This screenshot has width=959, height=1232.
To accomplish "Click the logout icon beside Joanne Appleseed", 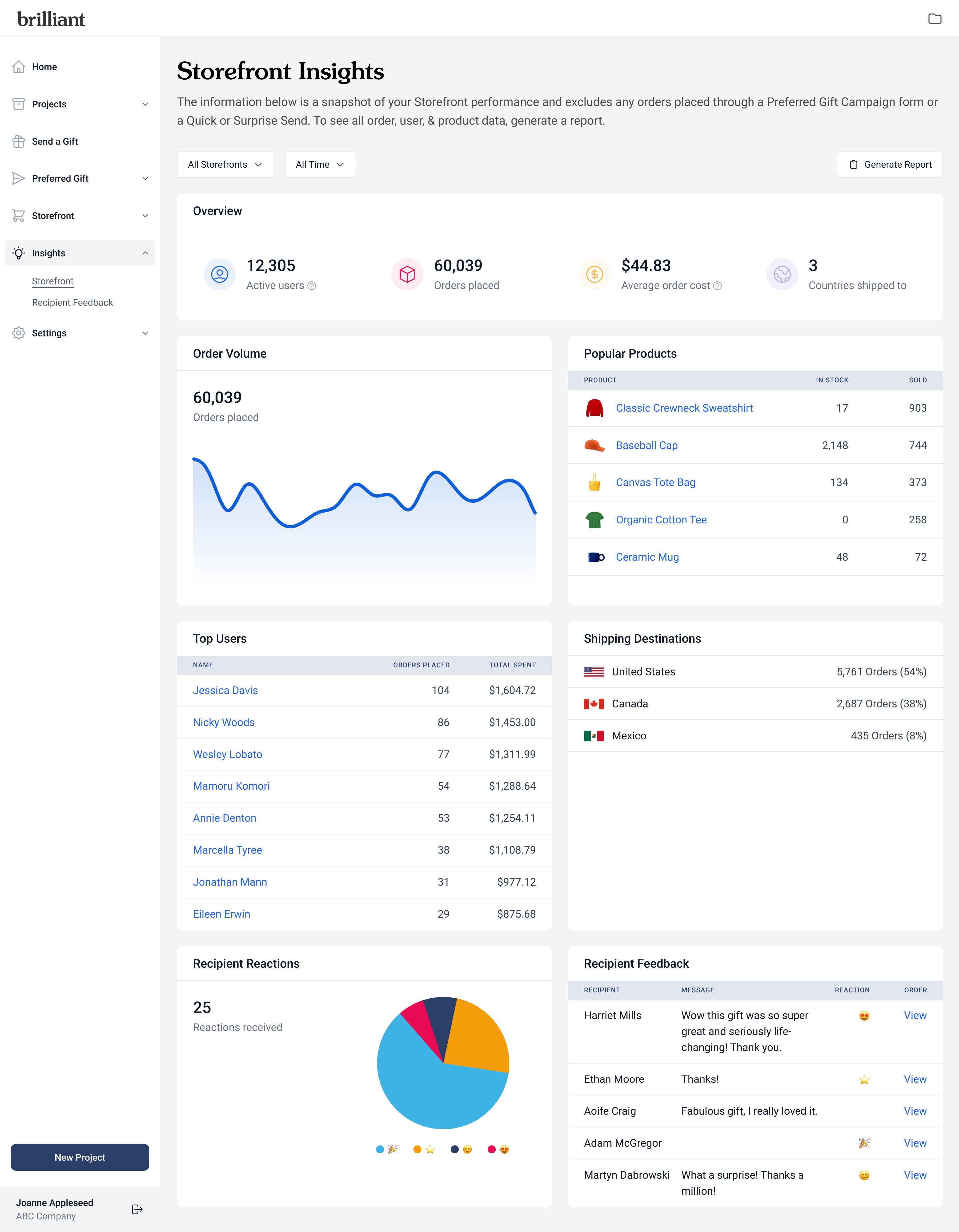I will pyautogui.click(x=137, y=1209).
